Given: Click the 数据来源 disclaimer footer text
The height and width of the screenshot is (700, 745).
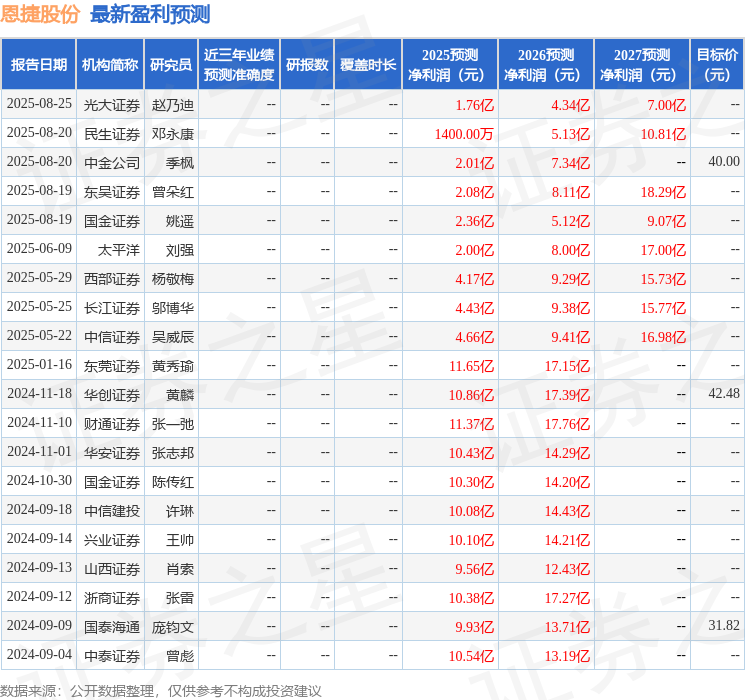Looking at the screenshot, I should [161, 691].
